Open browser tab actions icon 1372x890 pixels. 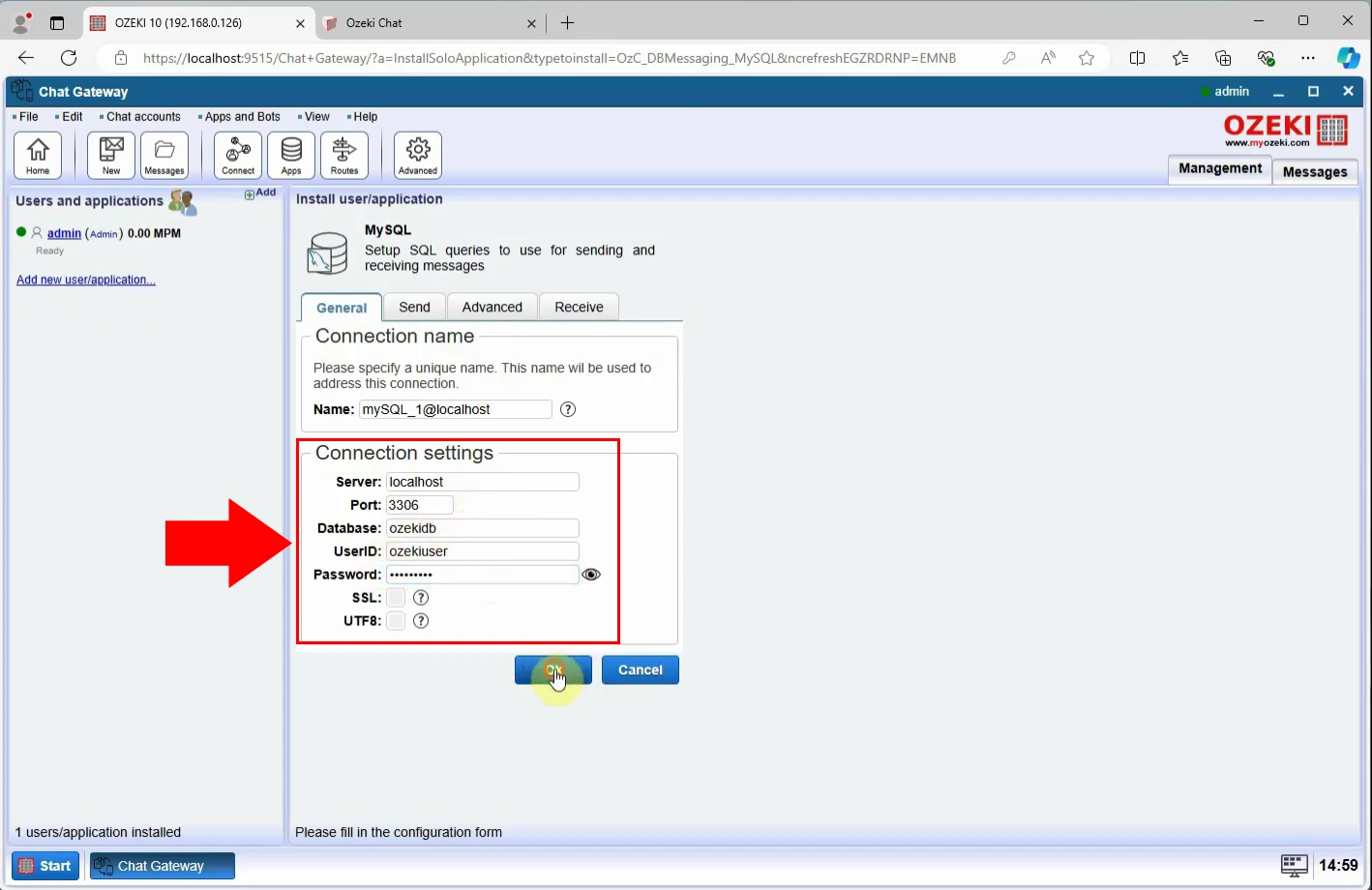tap(57, 23)
